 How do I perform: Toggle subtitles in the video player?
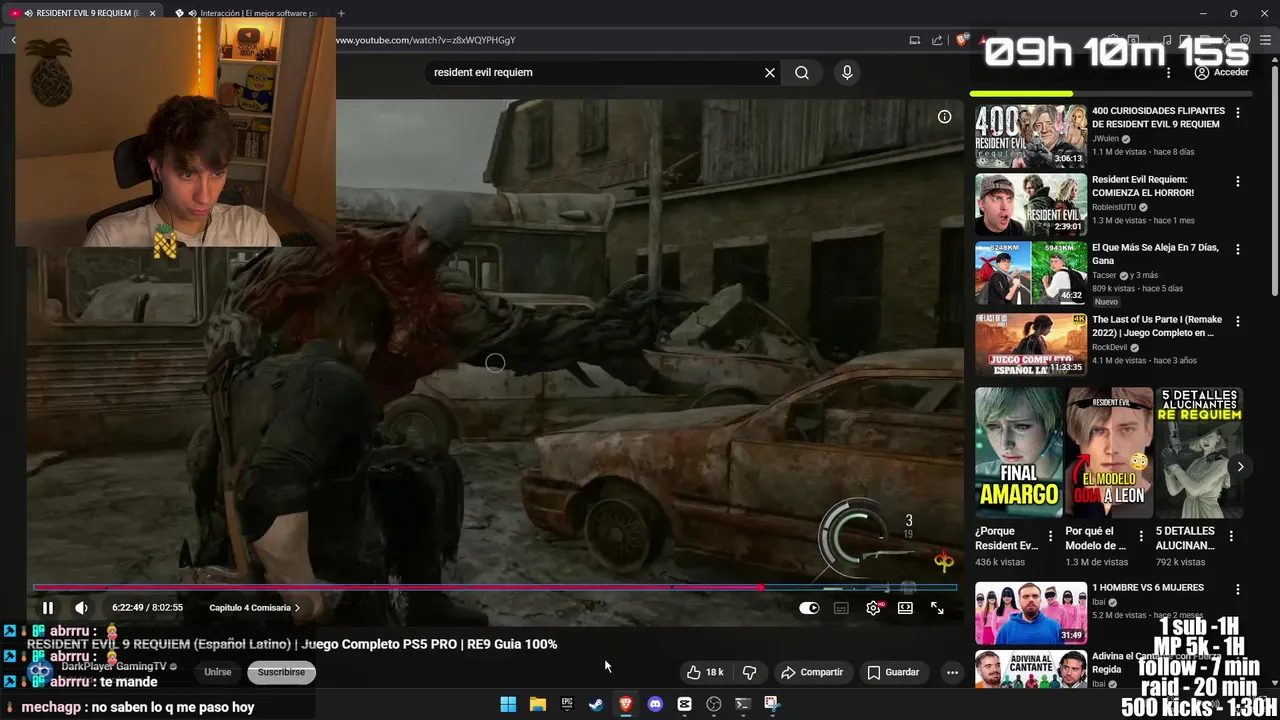pos(841,608)
